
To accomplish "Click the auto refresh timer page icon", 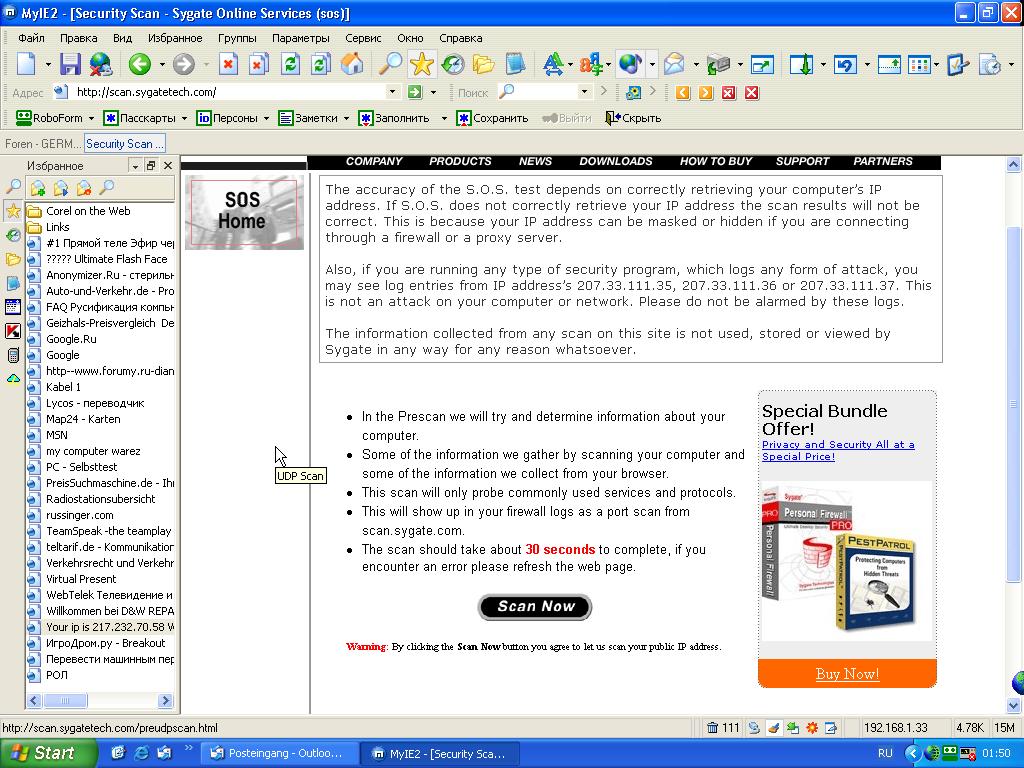I will [x=990, y=64].
